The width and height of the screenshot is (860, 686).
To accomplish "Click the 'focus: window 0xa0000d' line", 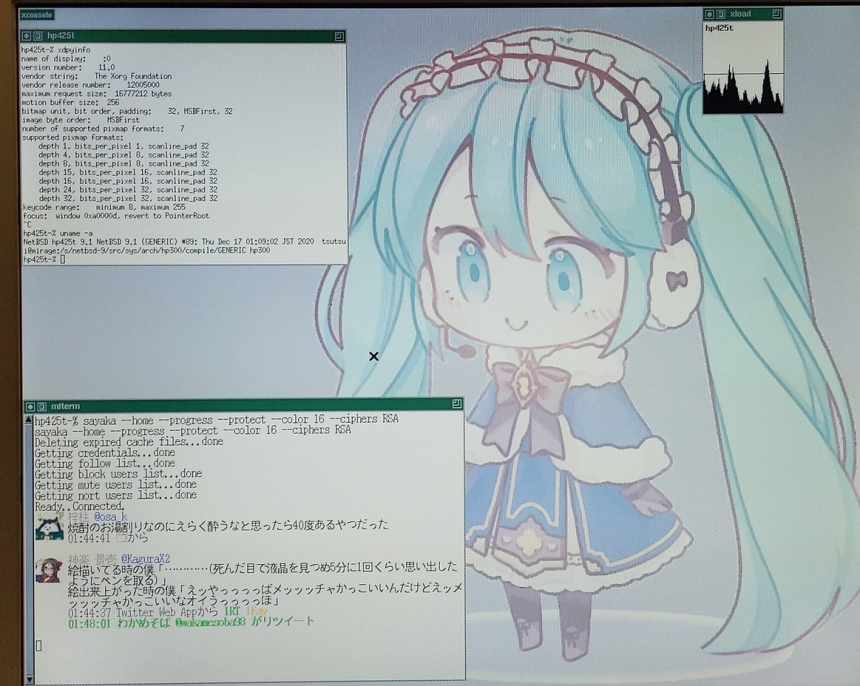I will 116,216.
